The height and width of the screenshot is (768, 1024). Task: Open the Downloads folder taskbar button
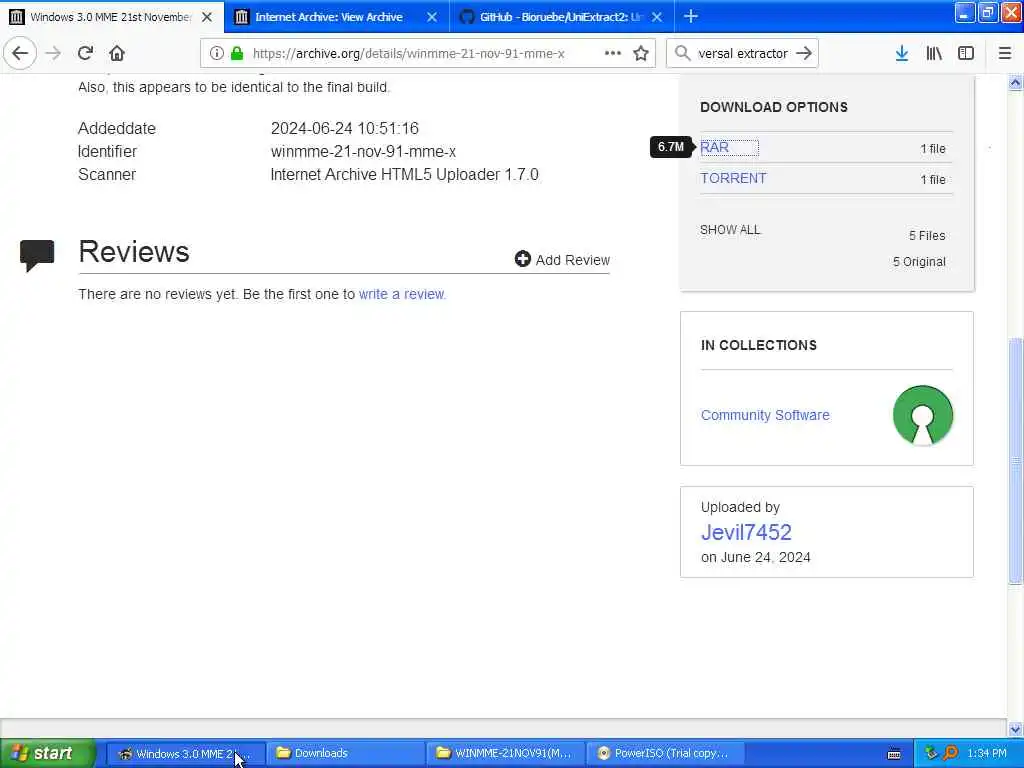pyautogui.click(x=345, y=753)
